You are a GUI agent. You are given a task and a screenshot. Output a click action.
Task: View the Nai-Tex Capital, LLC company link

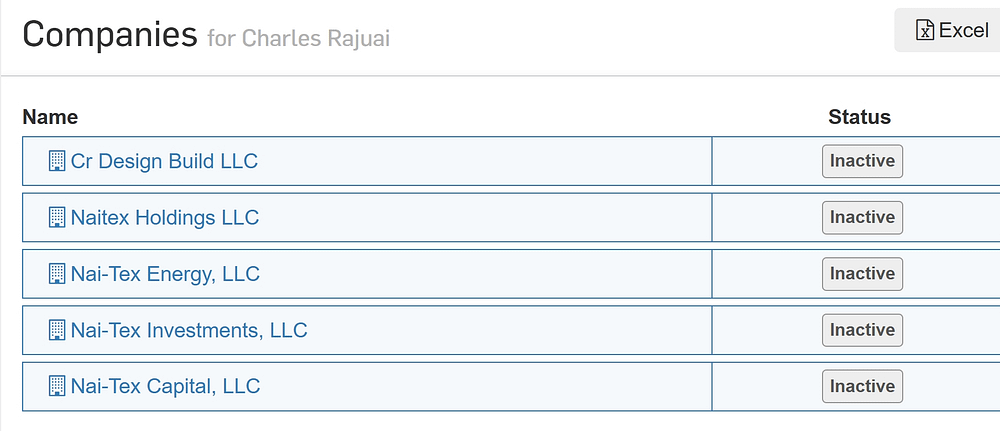(x=165, y=386)
